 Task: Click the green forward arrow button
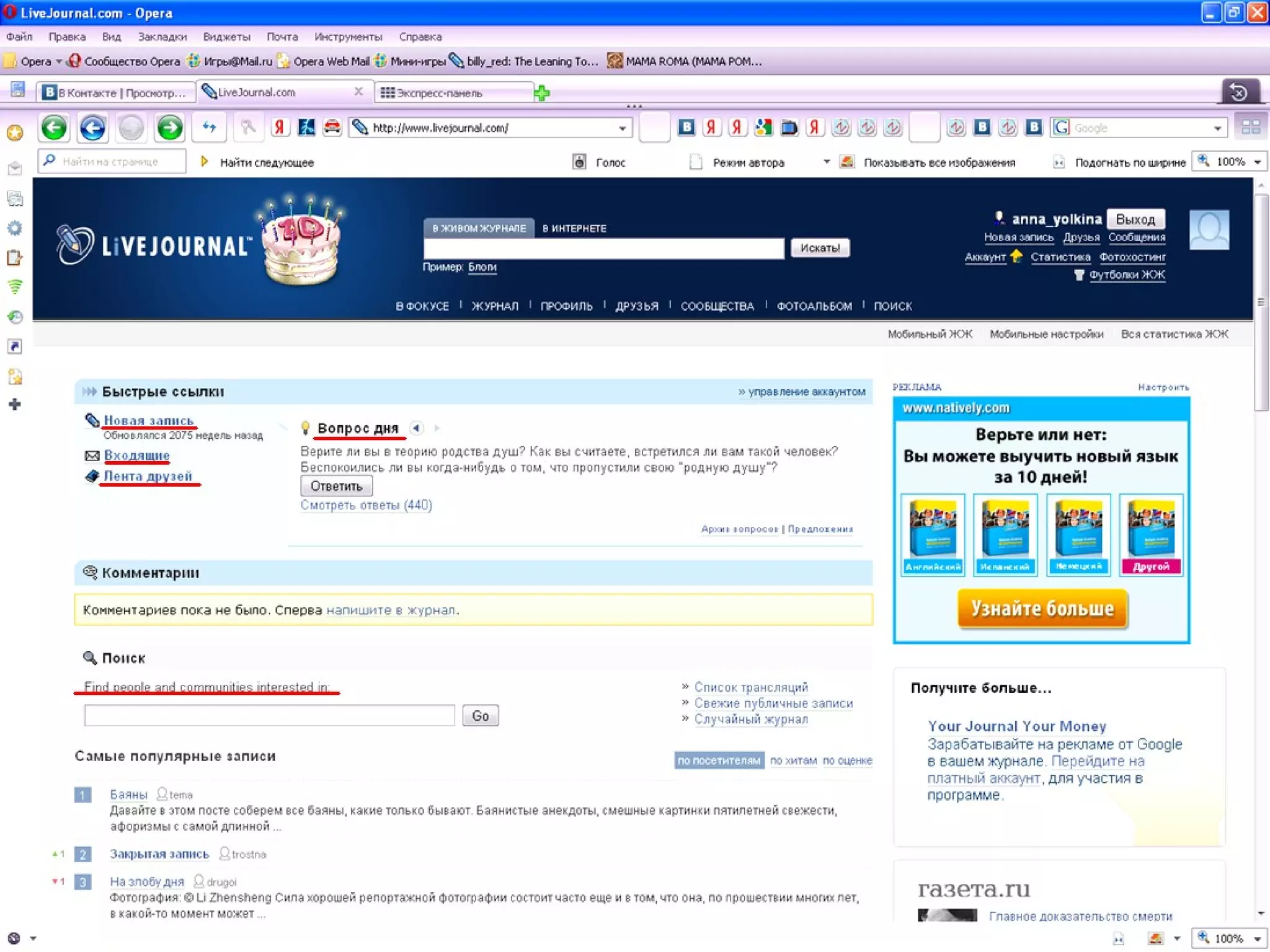[x=169, y=128]
